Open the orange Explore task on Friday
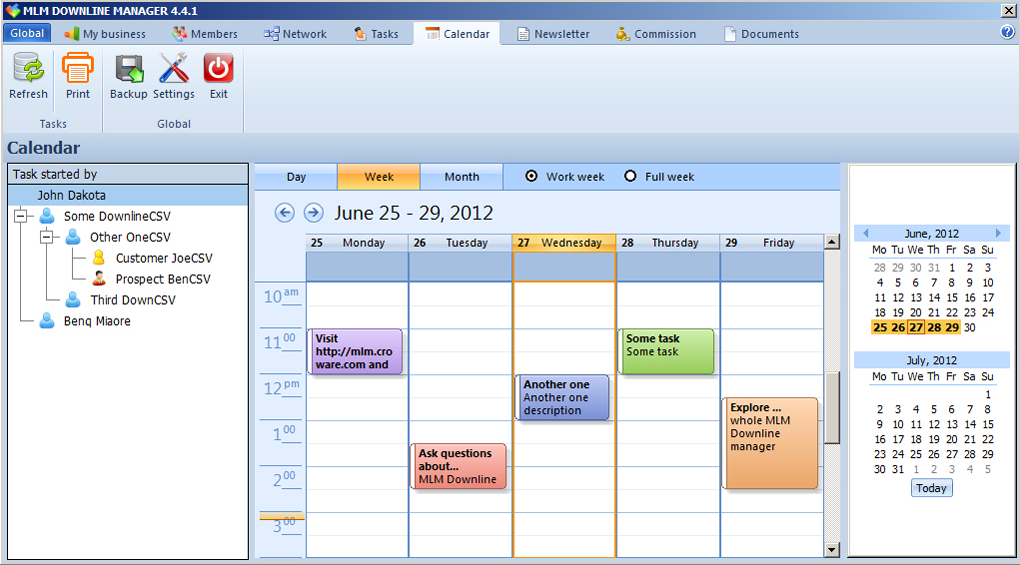The height and width of the screenshot is (565, 1020). (x=769, y=443)
